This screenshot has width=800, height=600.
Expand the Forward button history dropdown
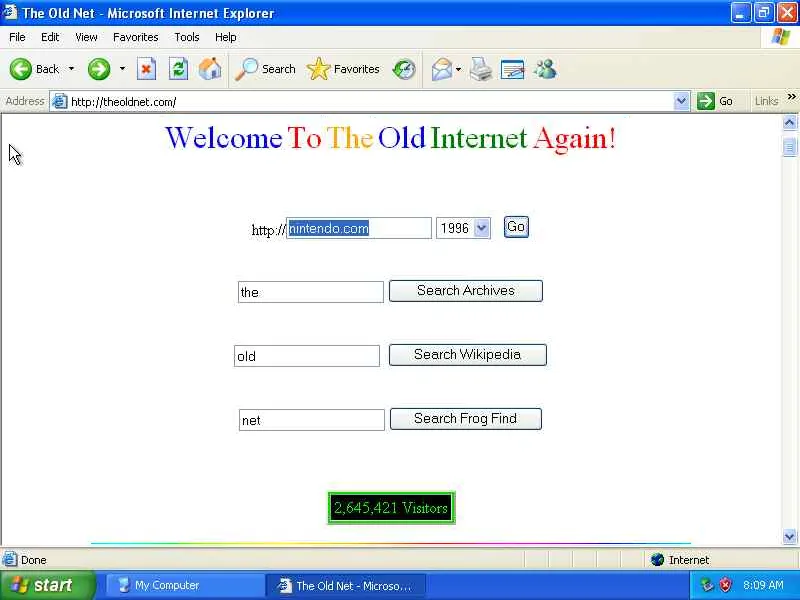[122, 68]
